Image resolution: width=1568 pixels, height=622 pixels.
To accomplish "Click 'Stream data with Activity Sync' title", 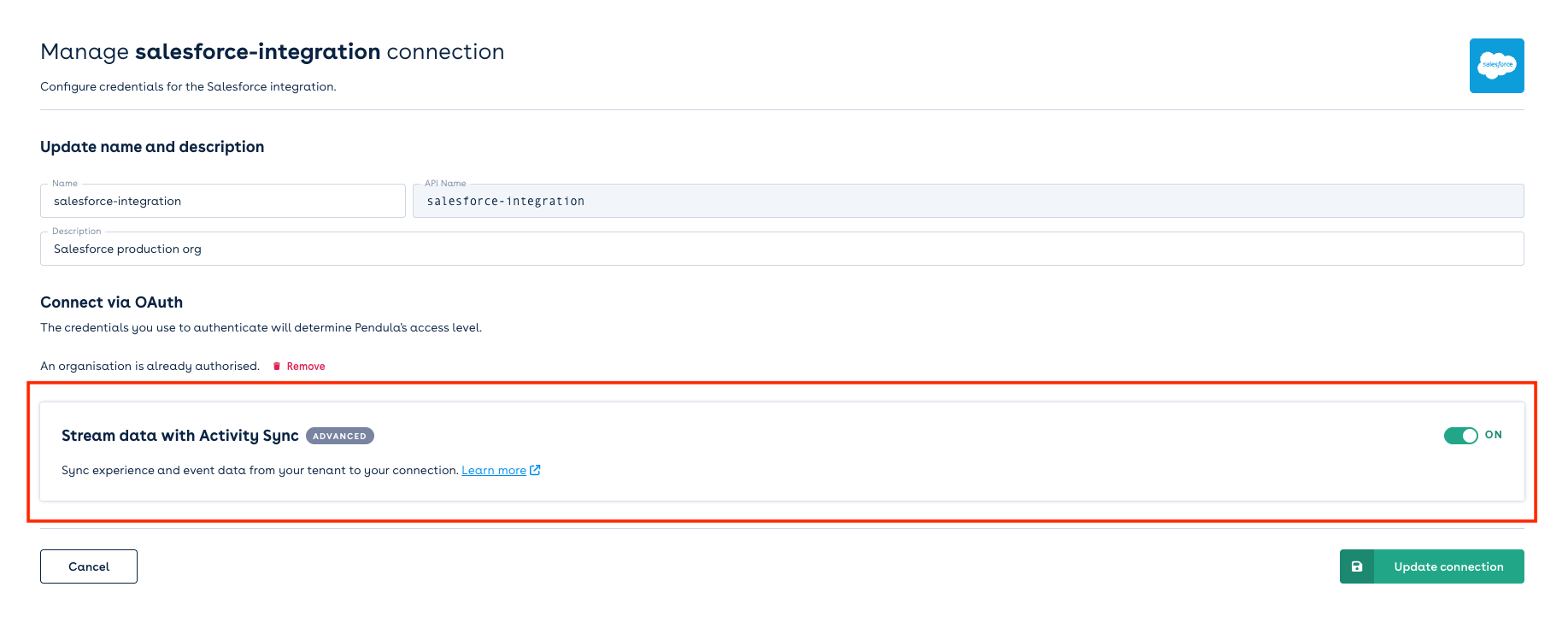I will pos(179,436).
